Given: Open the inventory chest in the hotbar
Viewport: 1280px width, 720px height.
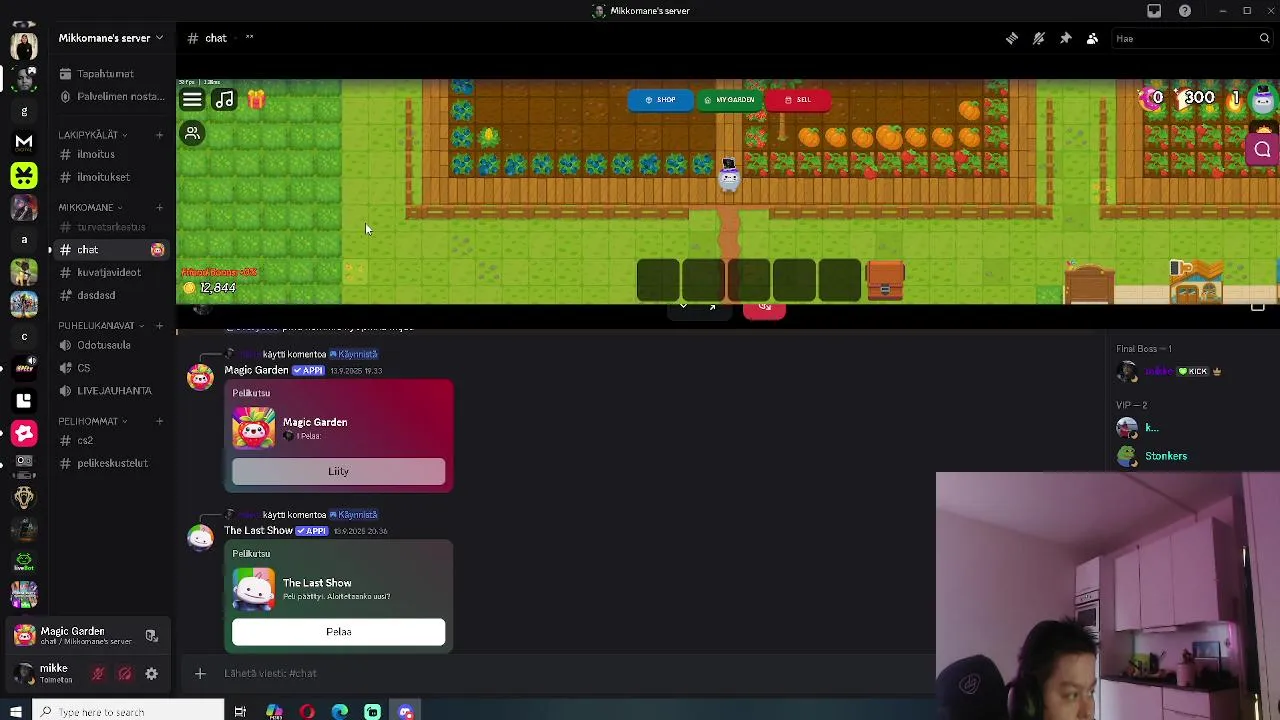Looking at the screenshot, I should [x=885, y=281].
